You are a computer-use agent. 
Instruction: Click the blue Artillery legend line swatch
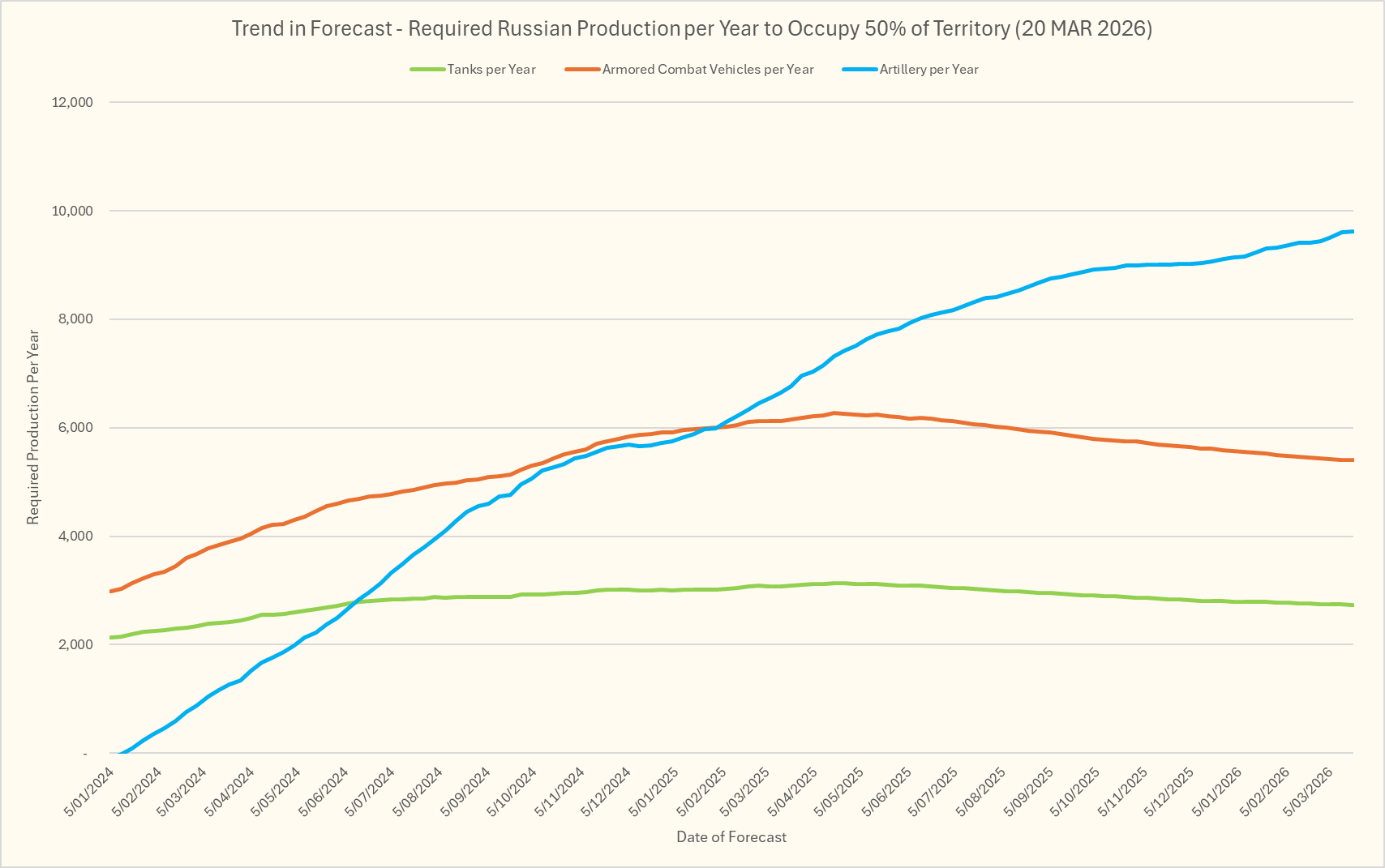pyautogui.click(x=860, y=70)
